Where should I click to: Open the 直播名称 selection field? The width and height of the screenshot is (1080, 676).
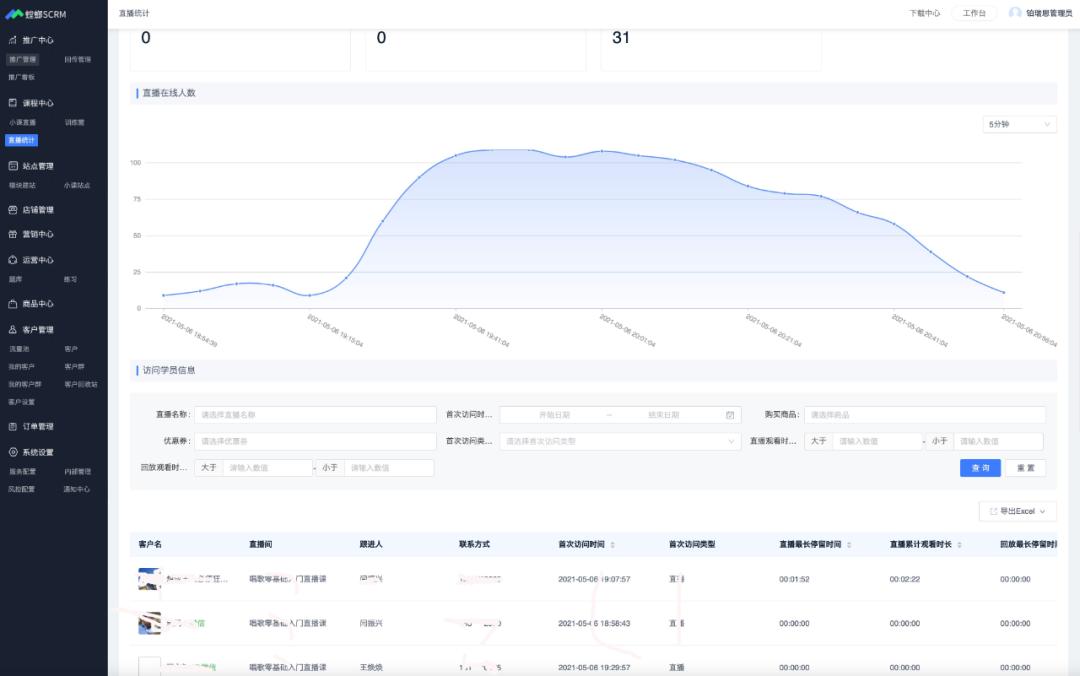(315, 415)
